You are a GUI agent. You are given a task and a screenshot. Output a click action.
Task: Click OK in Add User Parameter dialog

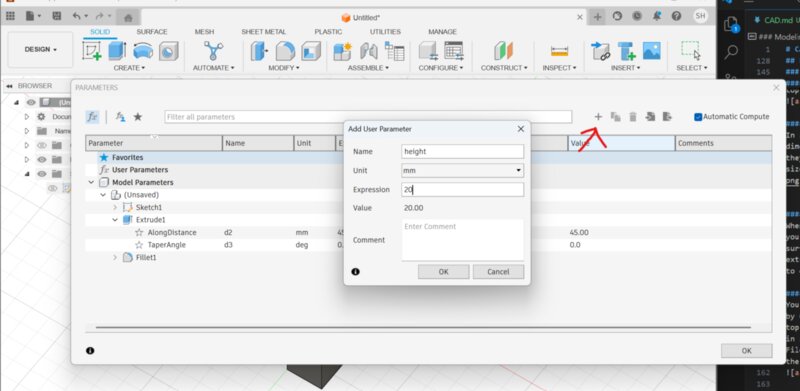[x=443, y=272]
